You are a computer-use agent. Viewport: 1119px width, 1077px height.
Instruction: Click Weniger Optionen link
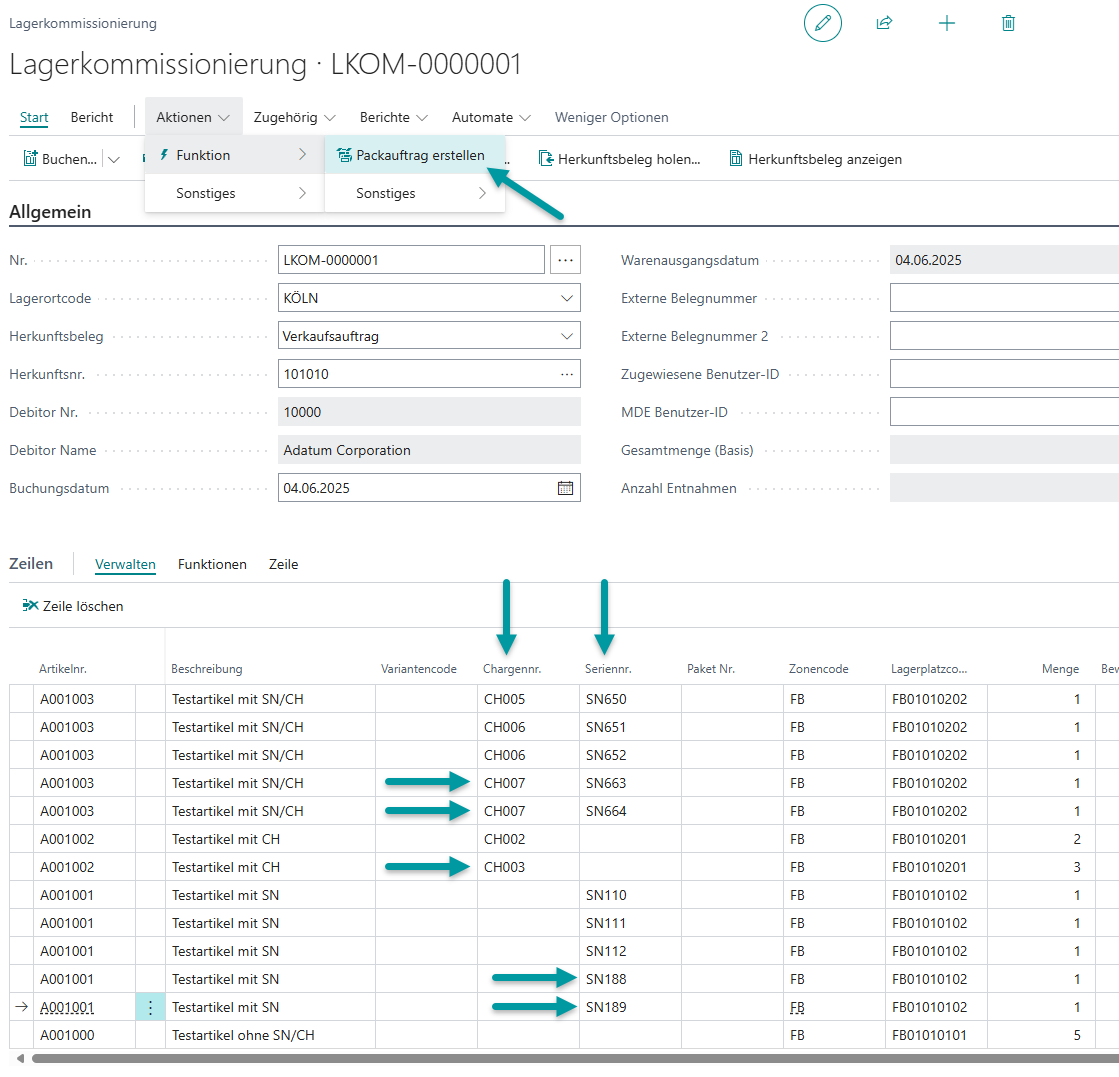[611, 117]
